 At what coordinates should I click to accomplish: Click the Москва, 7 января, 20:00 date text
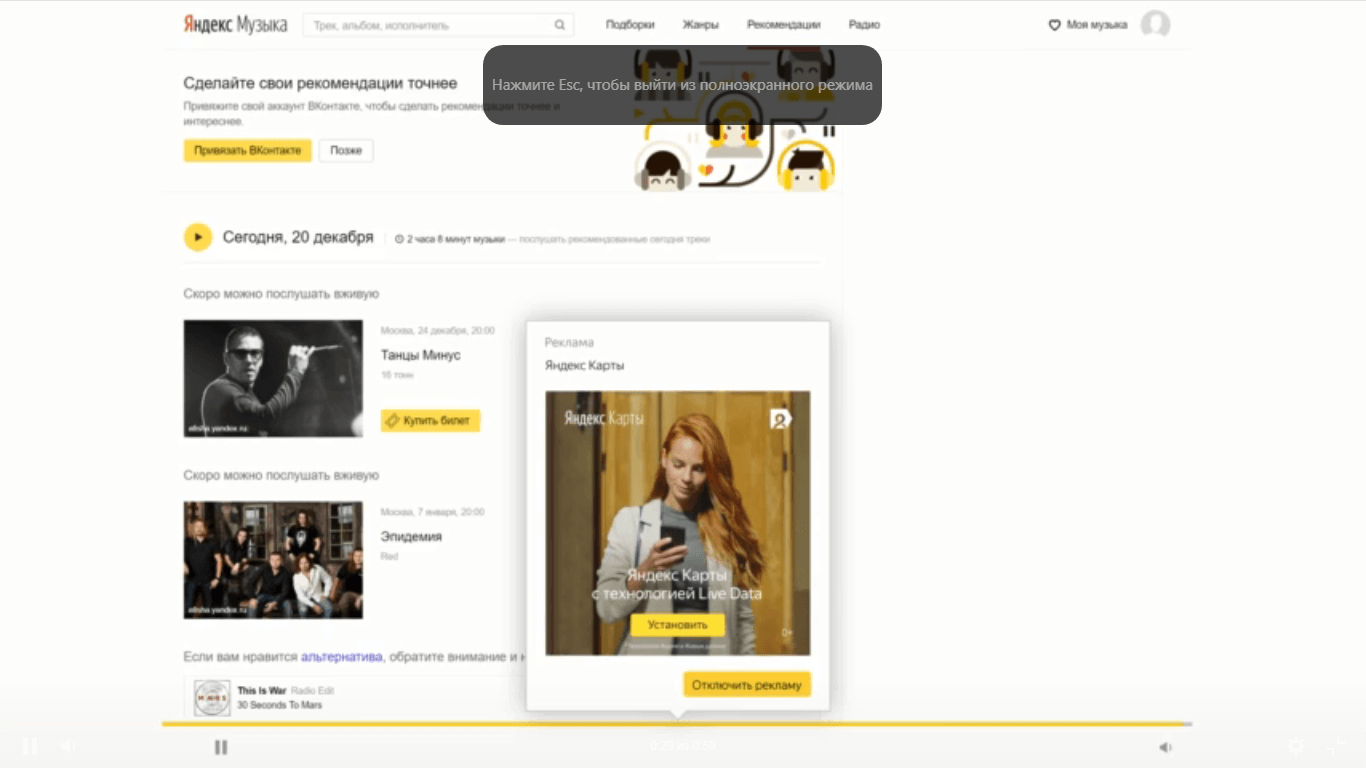pyautogui.click(x=432, y=512)
